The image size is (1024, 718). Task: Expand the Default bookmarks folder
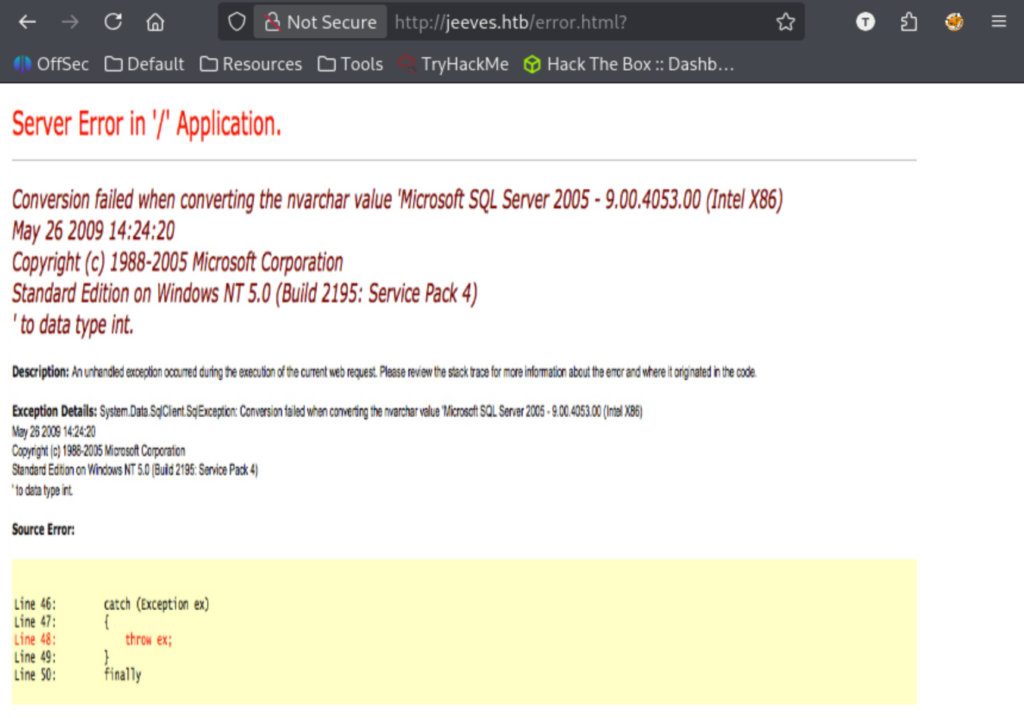144,64
